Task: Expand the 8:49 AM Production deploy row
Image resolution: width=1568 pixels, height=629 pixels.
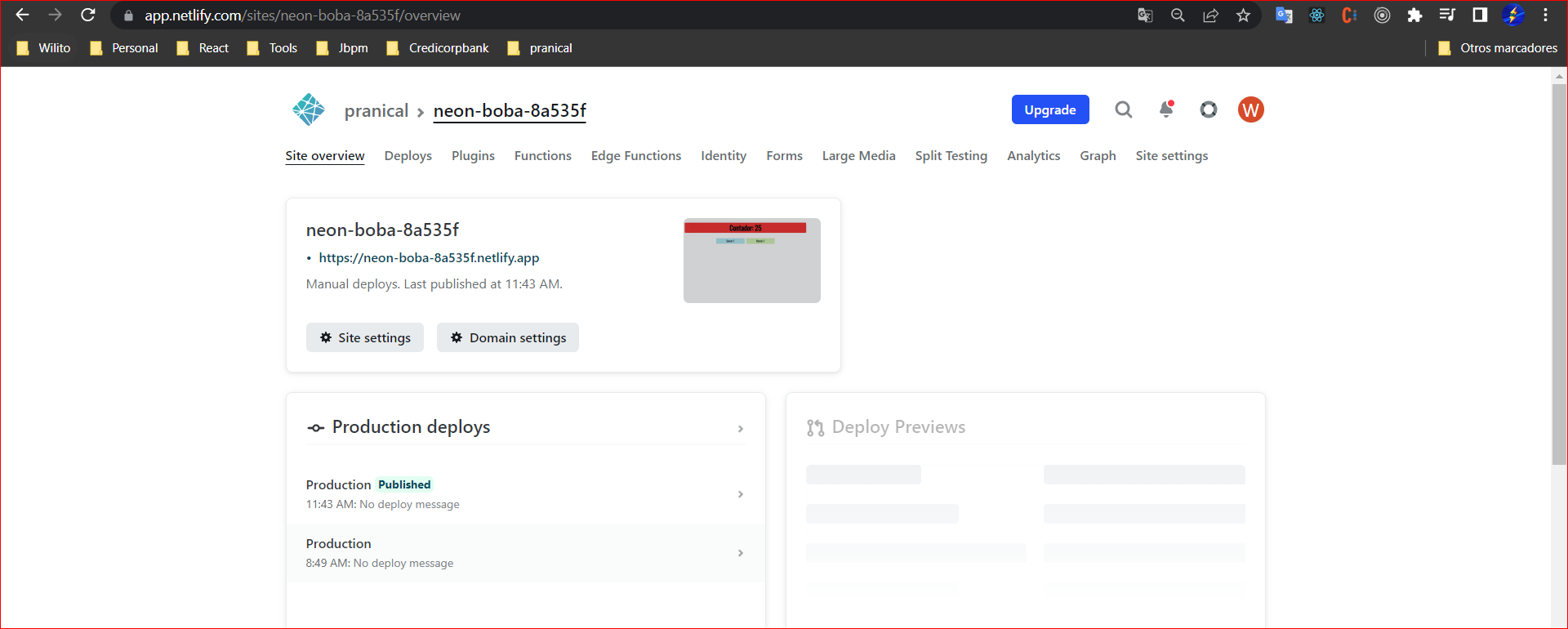Action: pos(526,553)
